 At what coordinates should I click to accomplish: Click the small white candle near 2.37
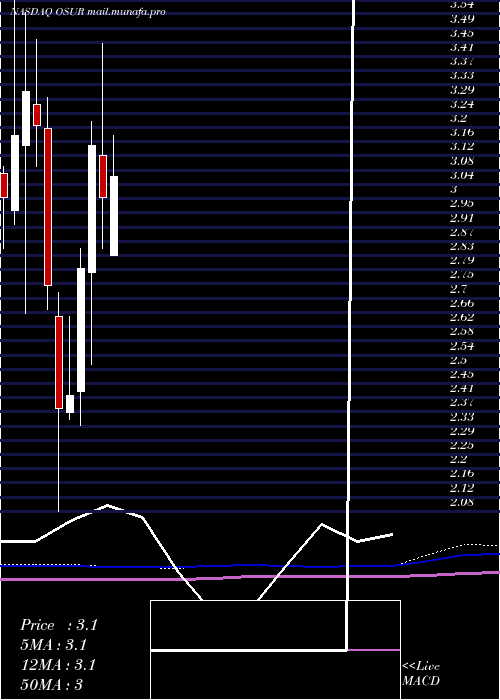click(70, 404)
